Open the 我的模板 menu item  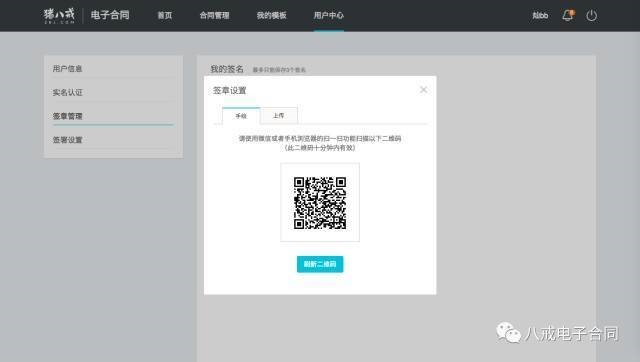point(271,16)
